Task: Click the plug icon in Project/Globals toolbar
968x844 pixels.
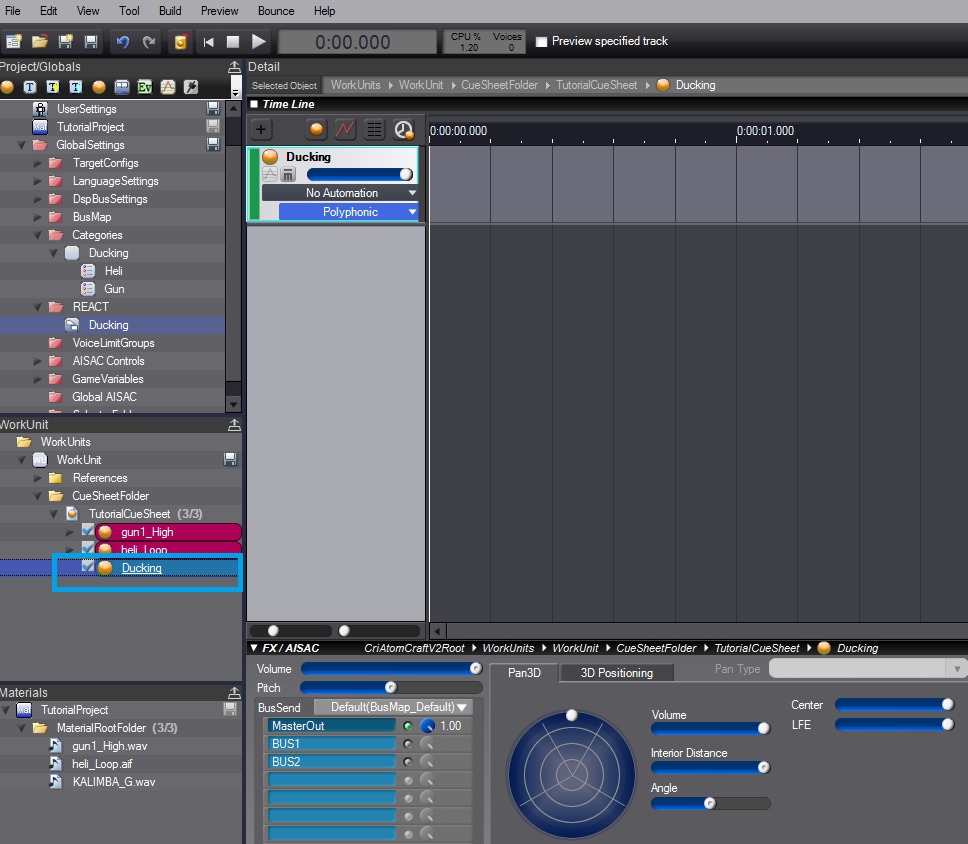Action: (190, 87)
